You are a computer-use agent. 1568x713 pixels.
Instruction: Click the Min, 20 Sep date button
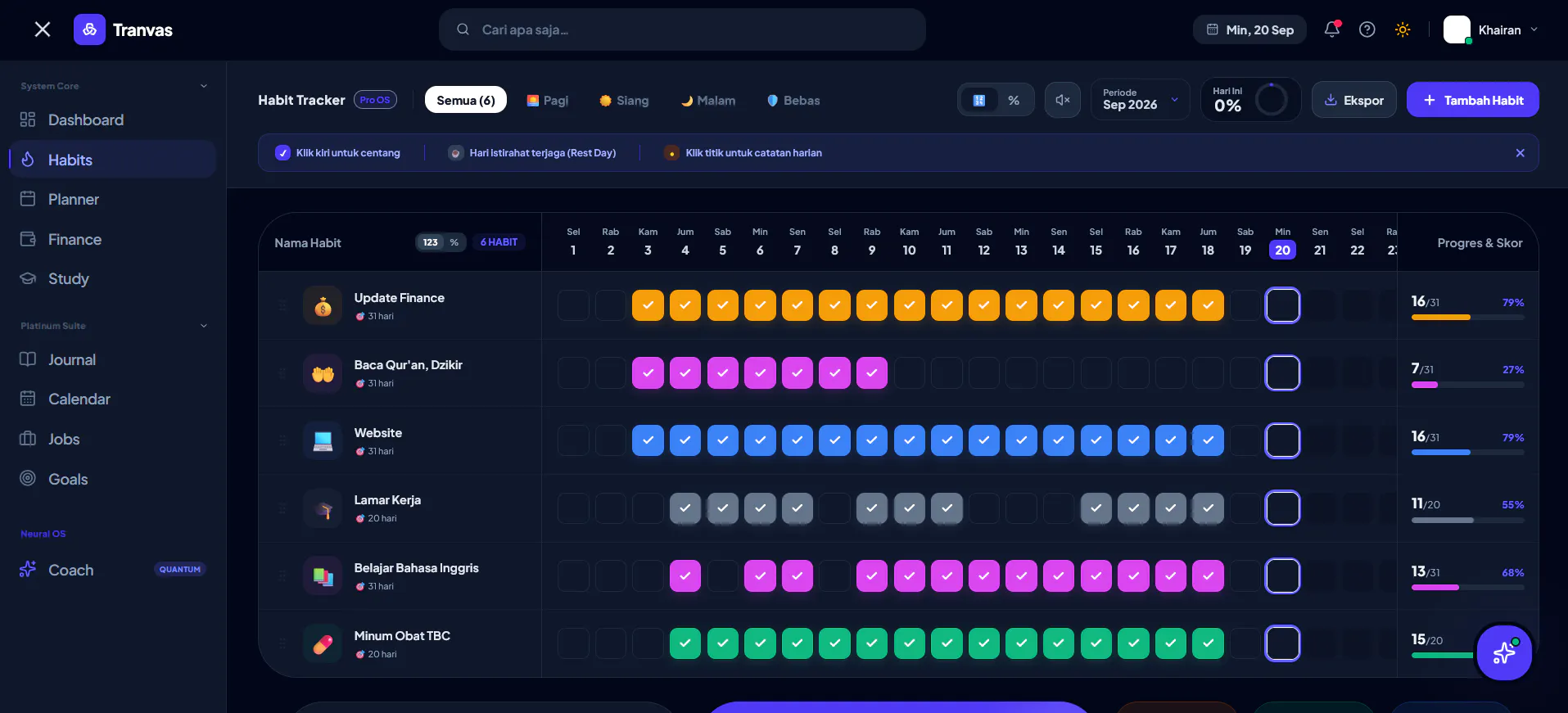(1249, 29)
